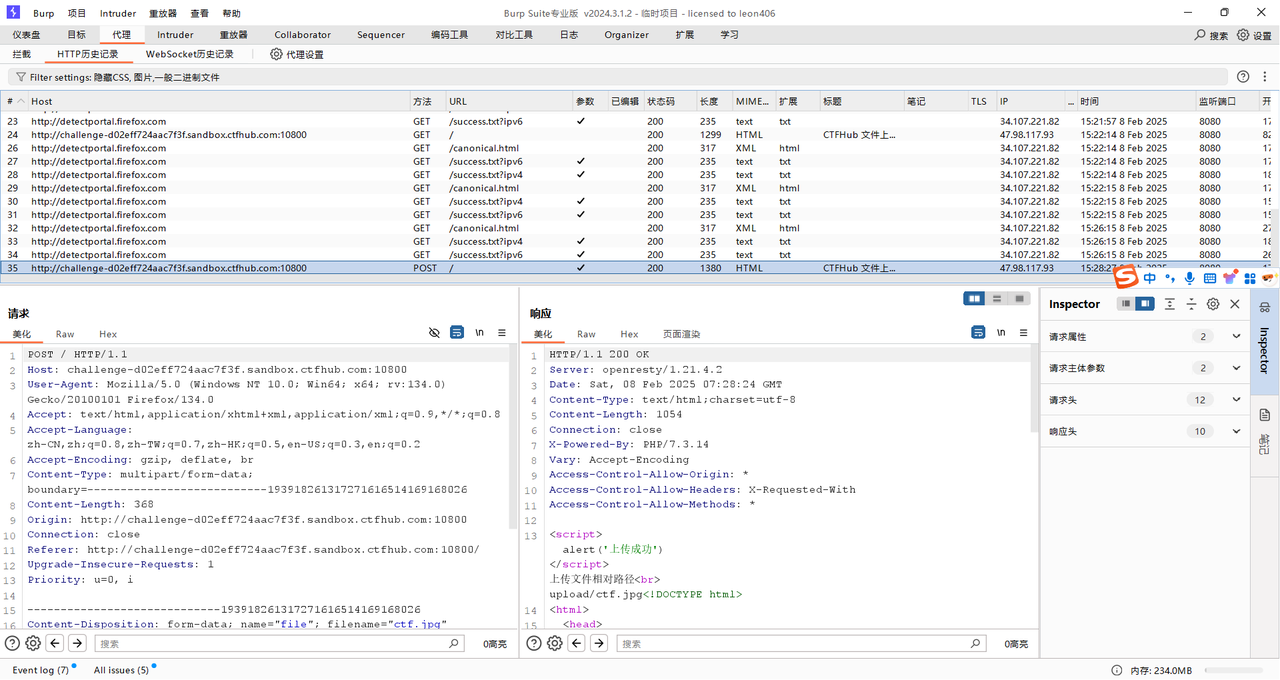The image size is (1280, 680).
Task: Expand the 响应头 section in Inspector
Action: click(1236, 431)
